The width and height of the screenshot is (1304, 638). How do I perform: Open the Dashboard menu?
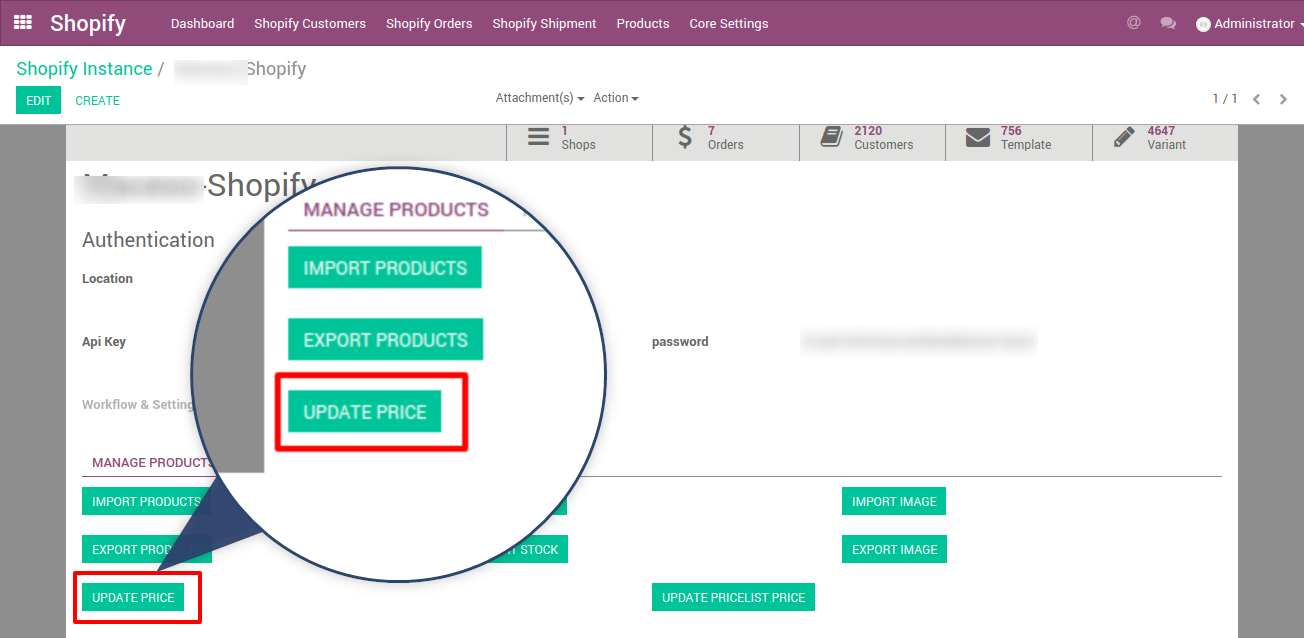tap(203, 23)
